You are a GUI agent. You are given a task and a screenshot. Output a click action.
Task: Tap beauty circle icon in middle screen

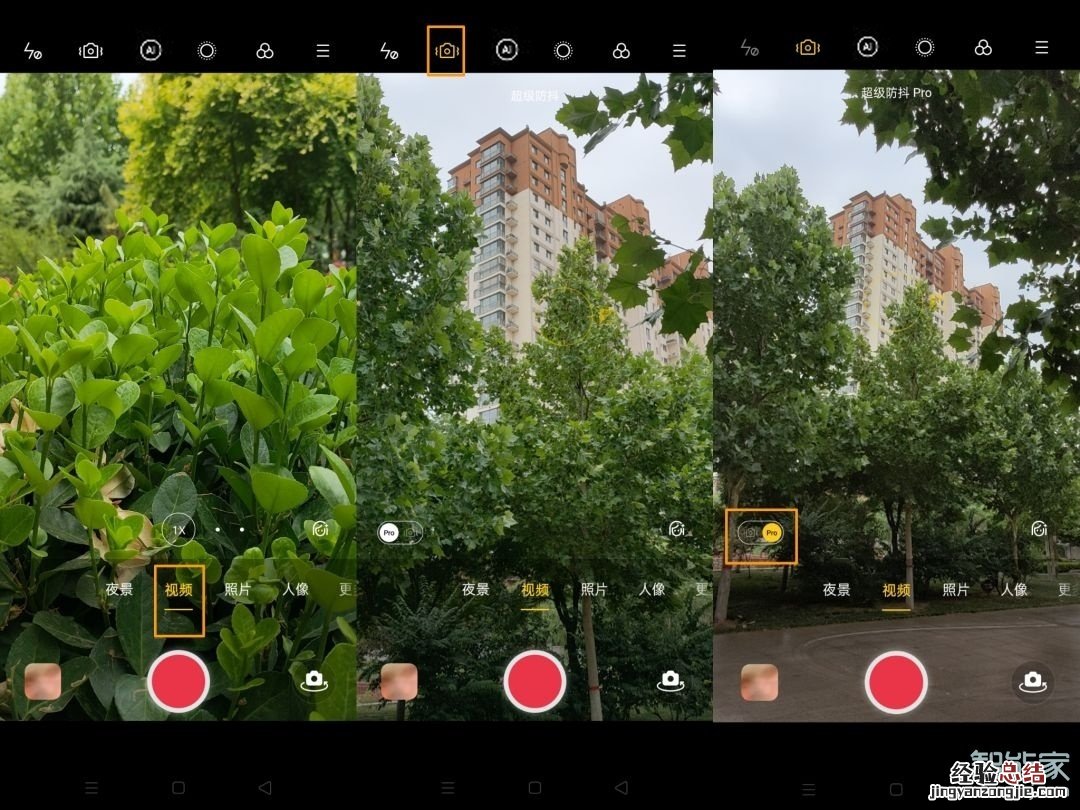(x=563, y=50)
